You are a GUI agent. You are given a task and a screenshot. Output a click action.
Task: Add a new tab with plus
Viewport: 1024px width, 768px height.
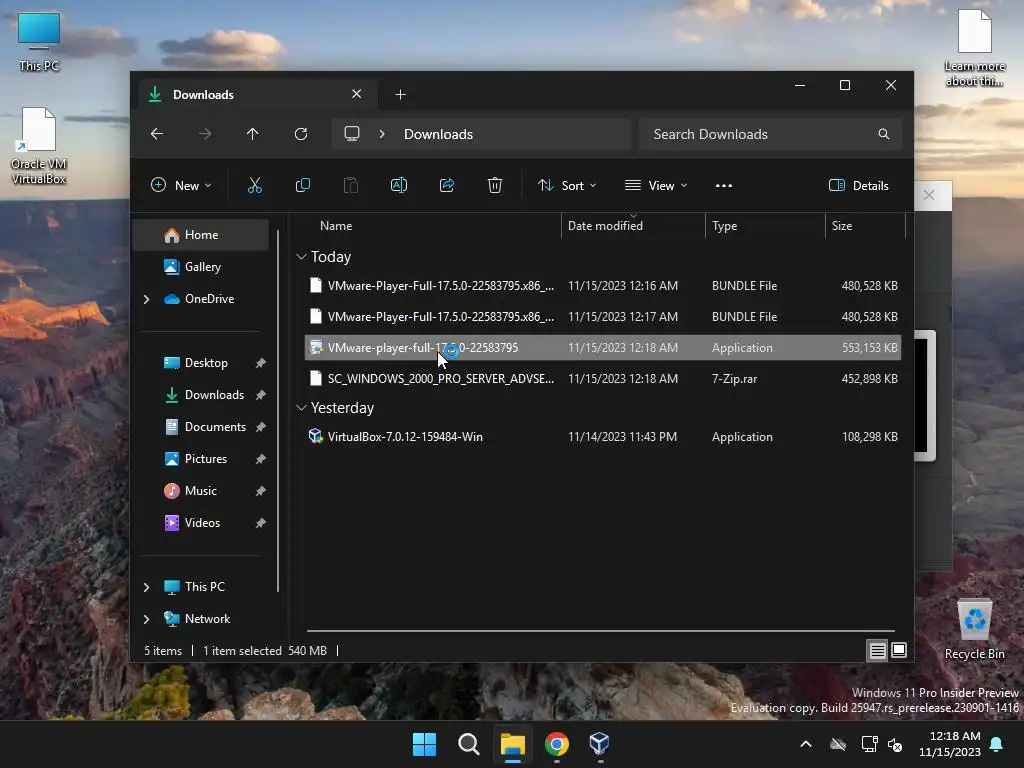(400, 95)
